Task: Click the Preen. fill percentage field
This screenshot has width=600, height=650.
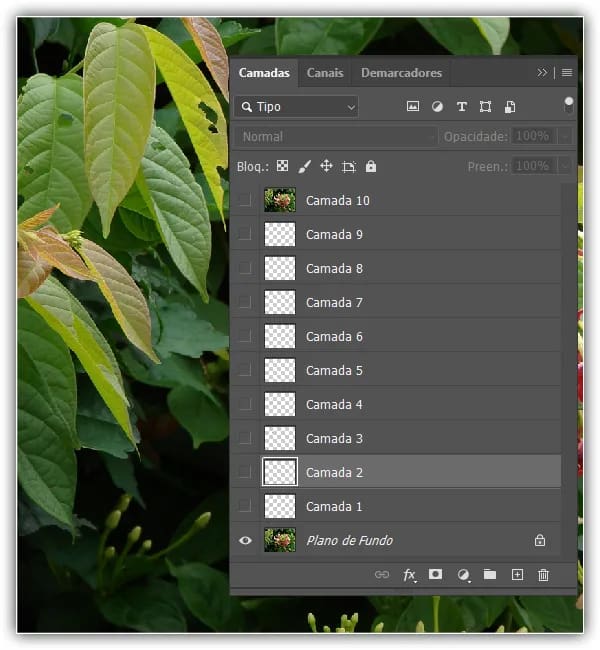Action: pyautogui.click(x=532, y=166)
